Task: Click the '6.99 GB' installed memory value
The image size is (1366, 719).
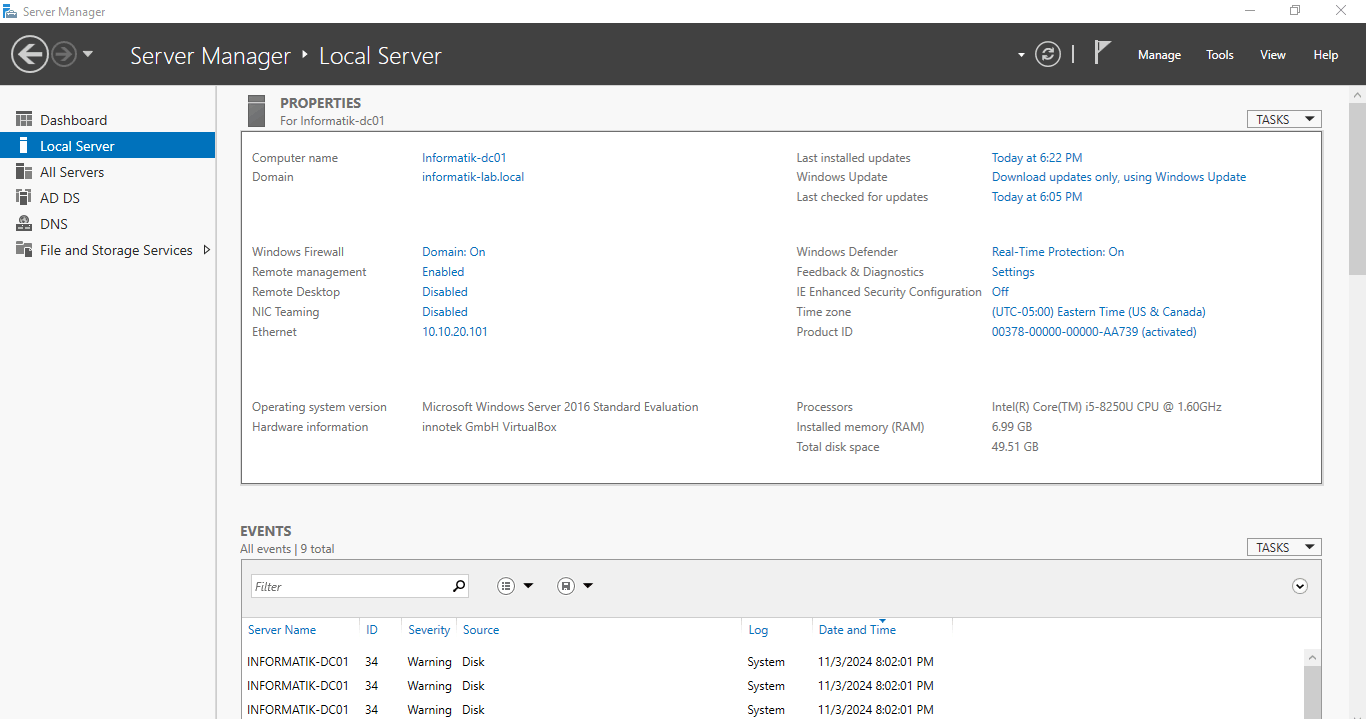Action: click(x=1012, y=427)
